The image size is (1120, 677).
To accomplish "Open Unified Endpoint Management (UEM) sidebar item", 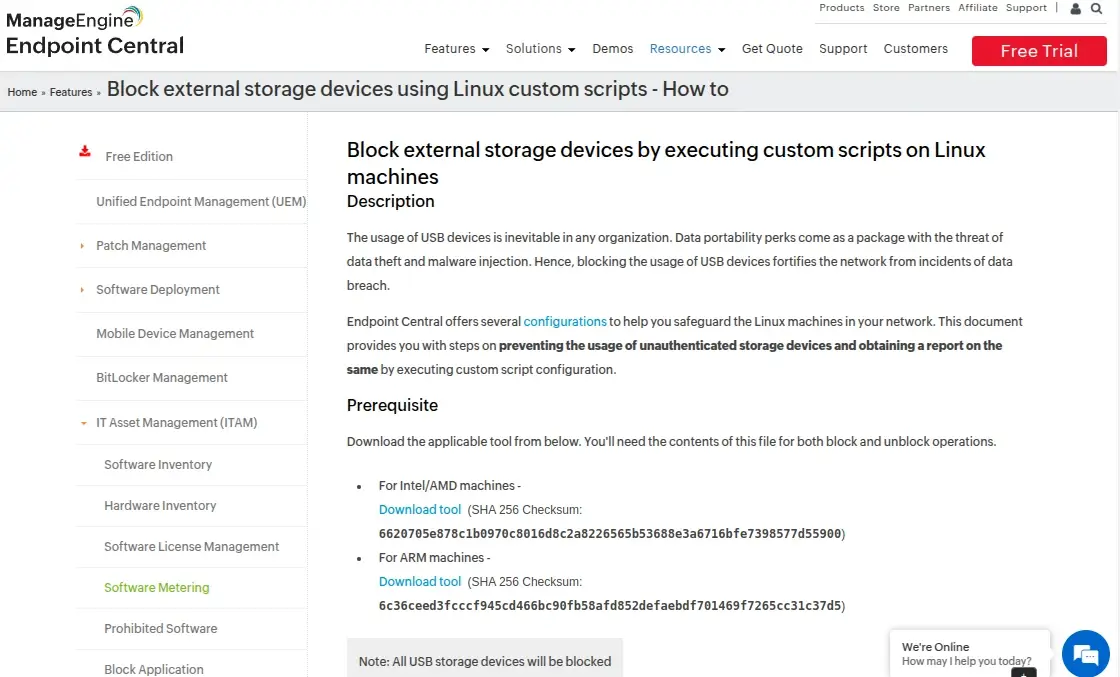I will tap(201, 201).
